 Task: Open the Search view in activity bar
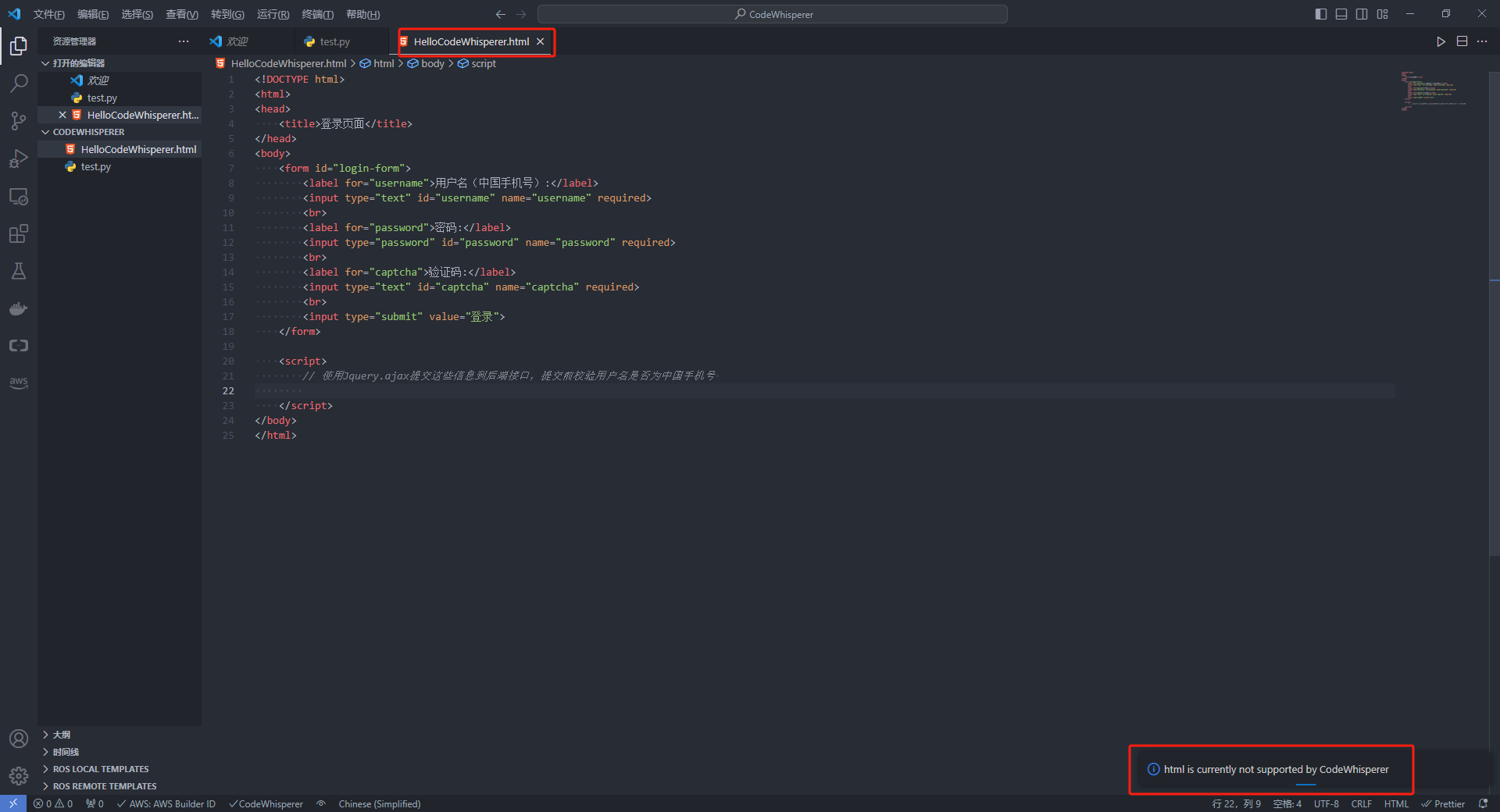tap(19, 84)
